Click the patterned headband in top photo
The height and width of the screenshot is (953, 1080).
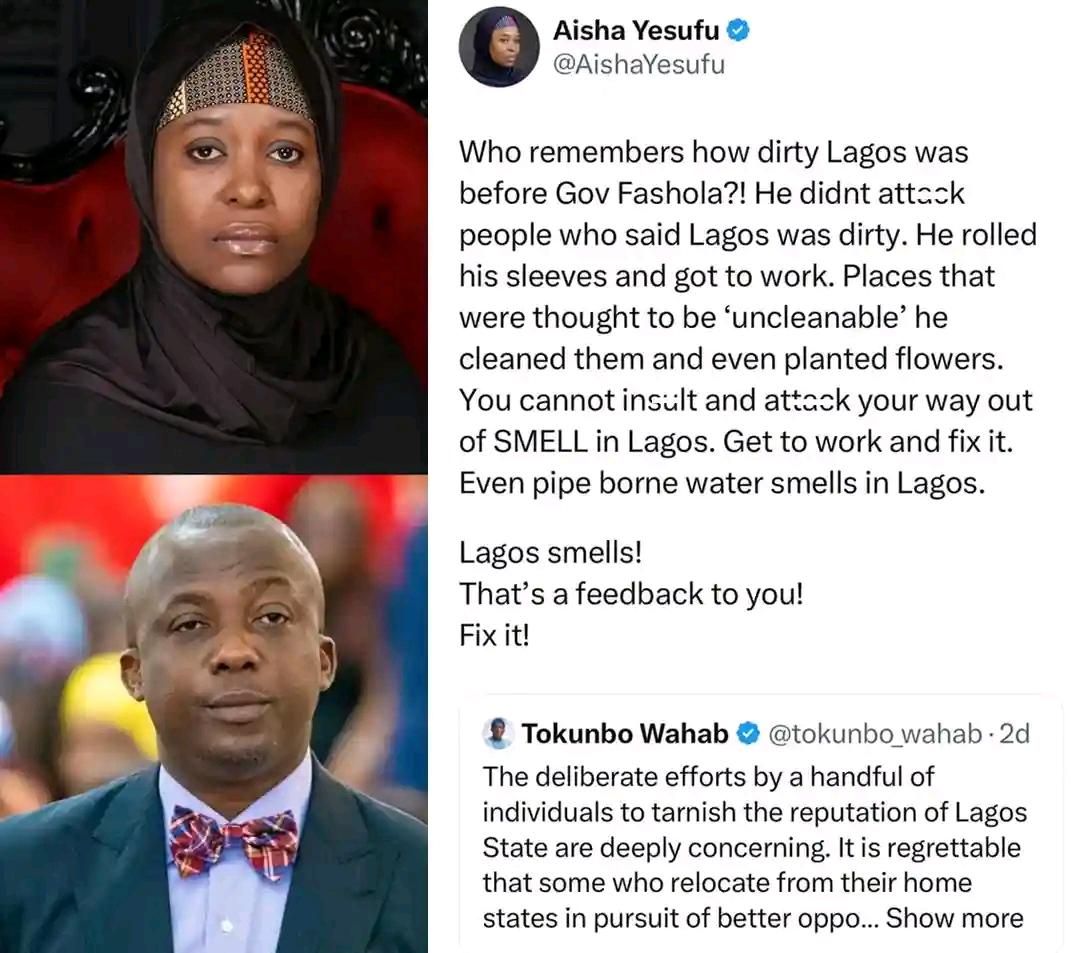[236, 80]
